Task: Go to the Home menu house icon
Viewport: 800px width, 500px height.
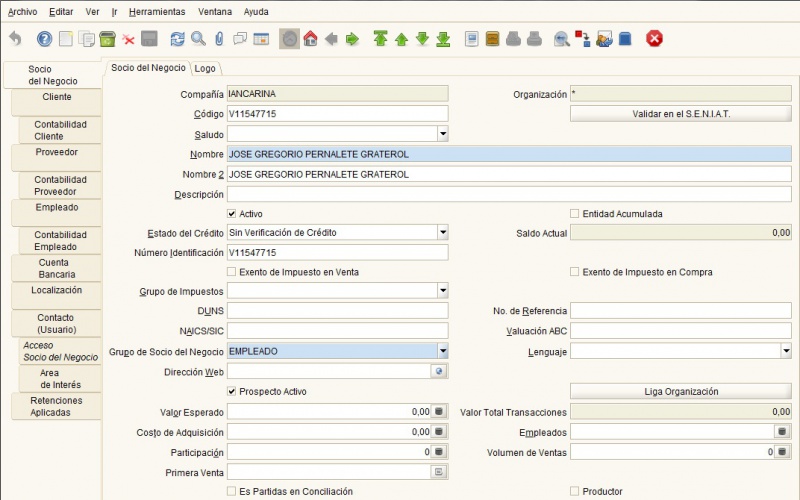Action: coord(310,39)
